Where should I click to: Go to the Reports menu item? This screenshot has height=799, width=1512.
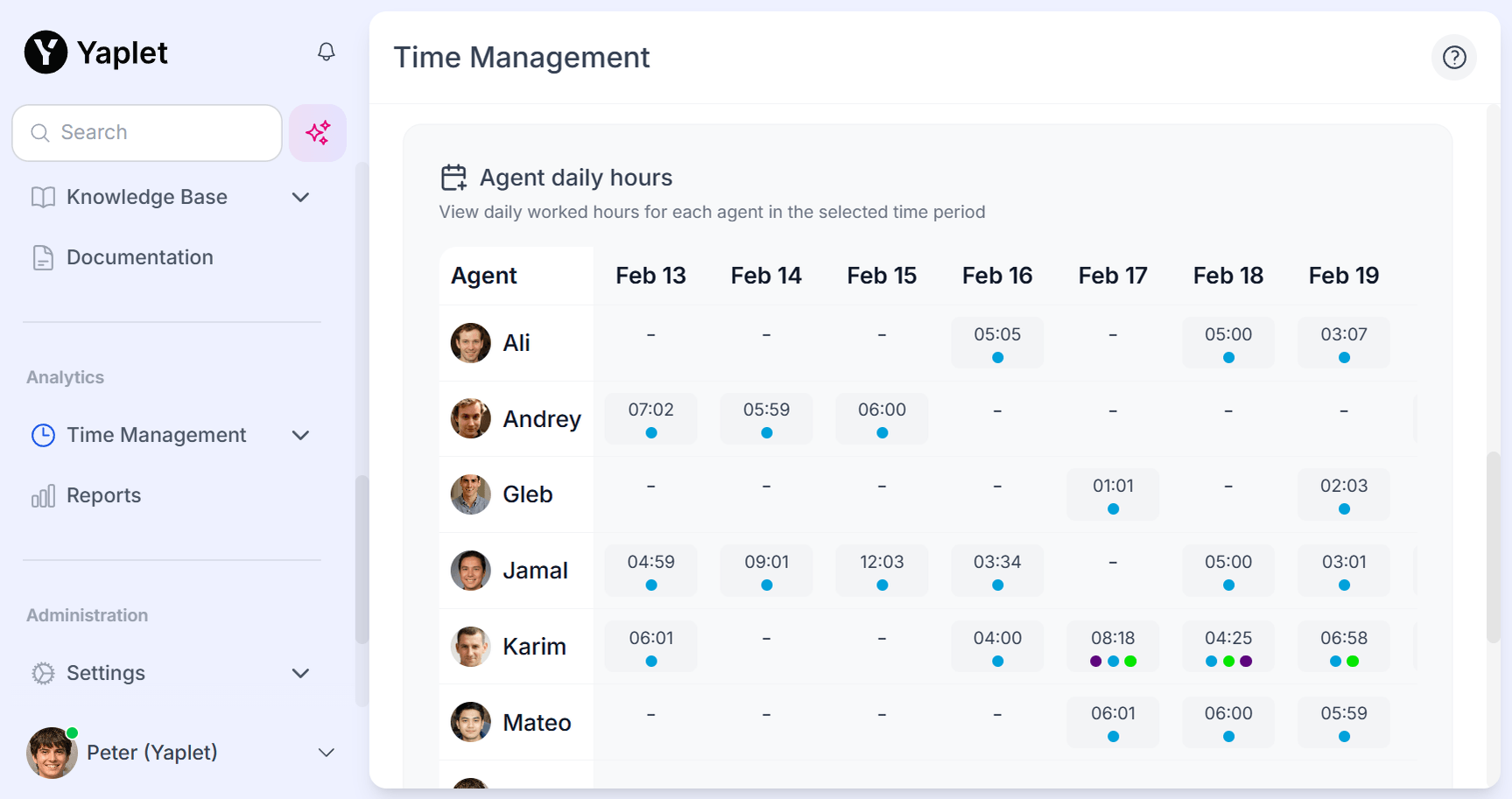(103, 496)
